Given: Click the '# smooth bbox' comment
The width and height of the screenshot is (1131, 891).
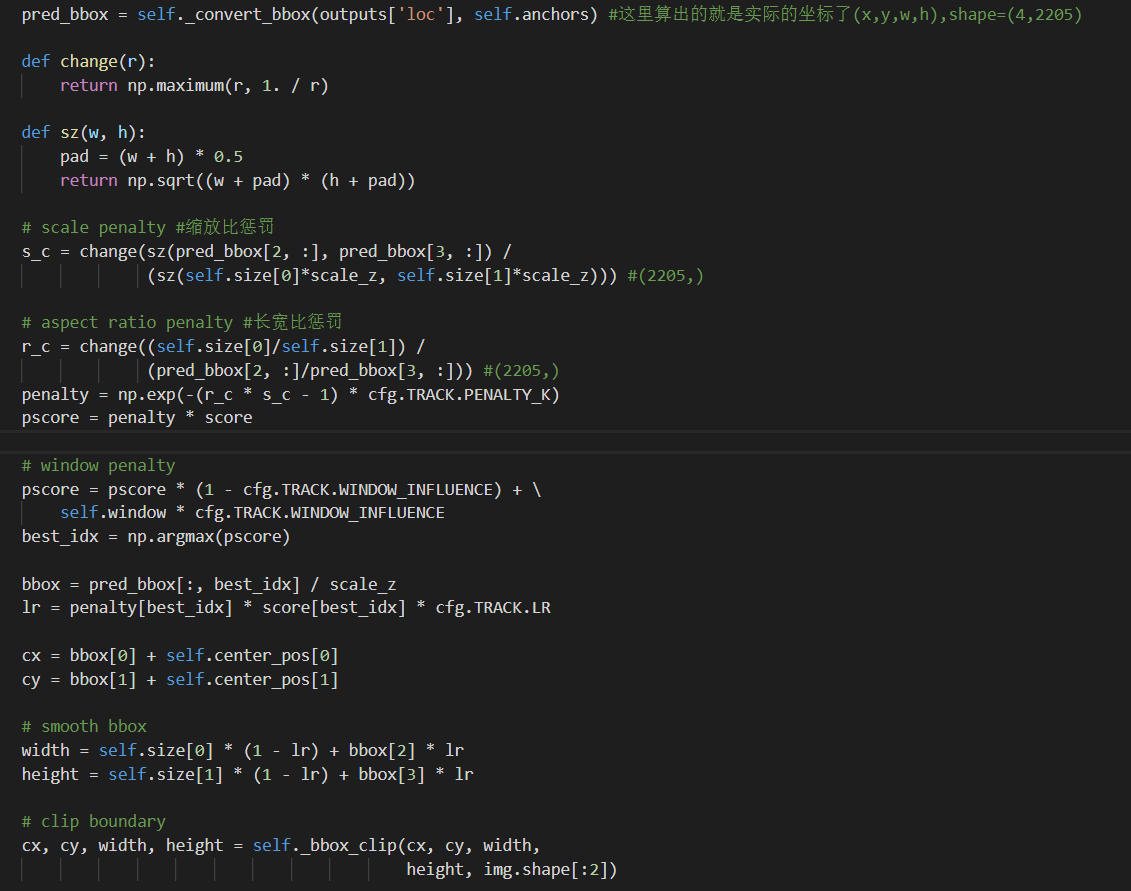Looking at the screenshot, I should tap(84, 727).
